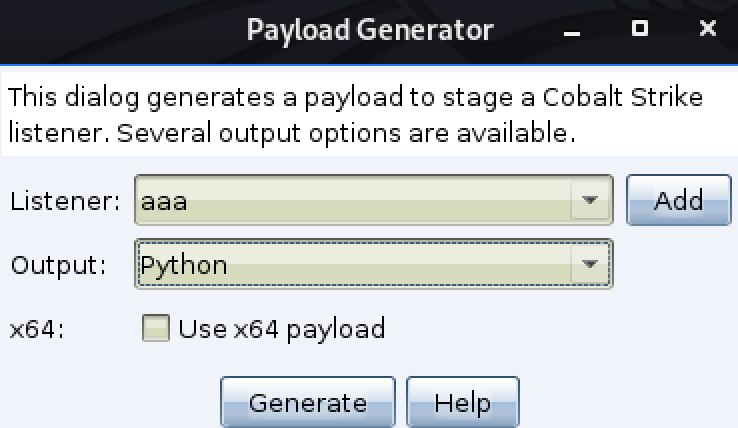Viewport: 738px width, 428px height.
Task: Click the Payload Generator title bar text
Action: (370, 30)
